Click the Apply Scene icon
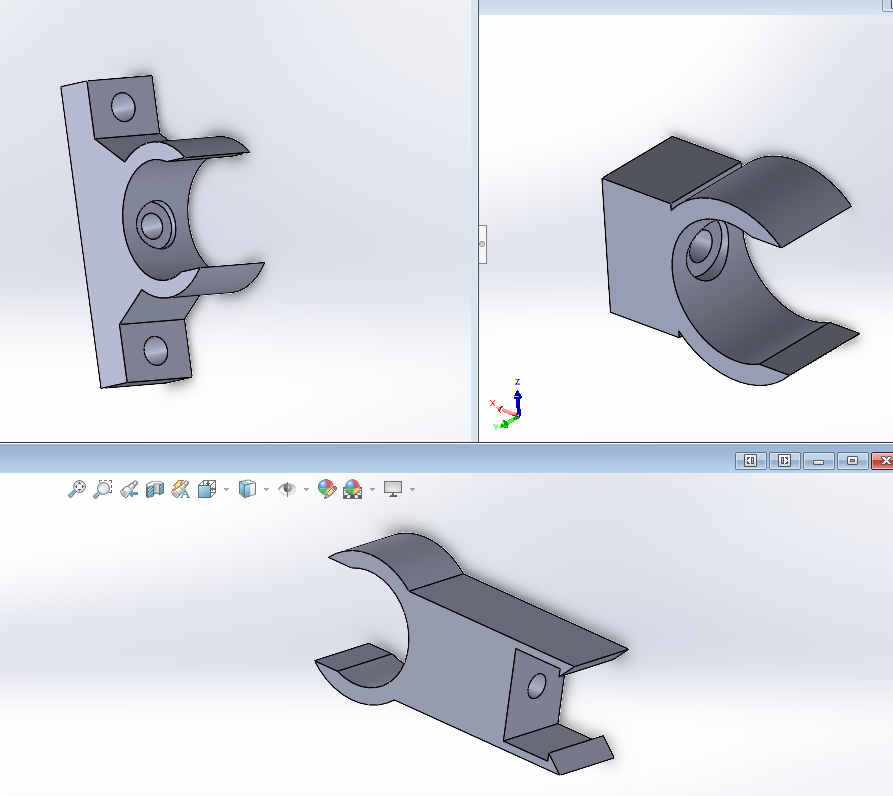Screen dimensions: 893x796 352,489
